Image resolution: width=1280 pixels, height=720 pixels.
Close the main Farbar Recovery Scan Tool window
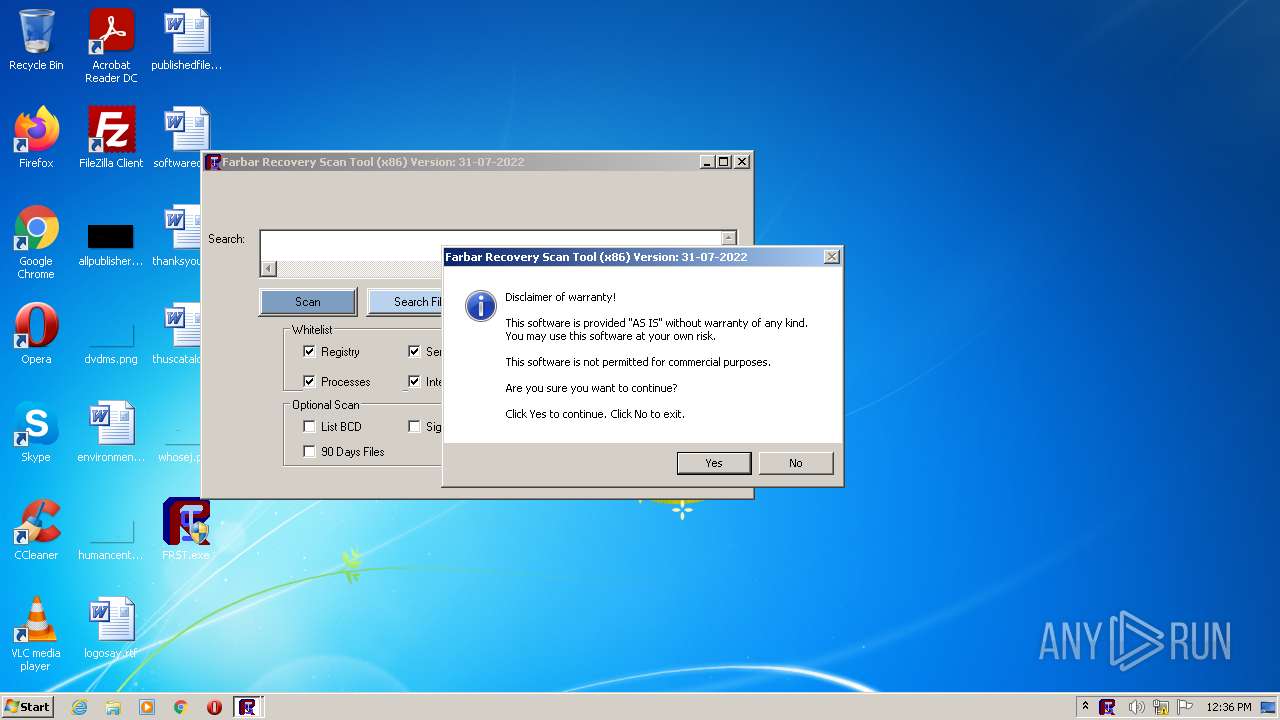742,162
